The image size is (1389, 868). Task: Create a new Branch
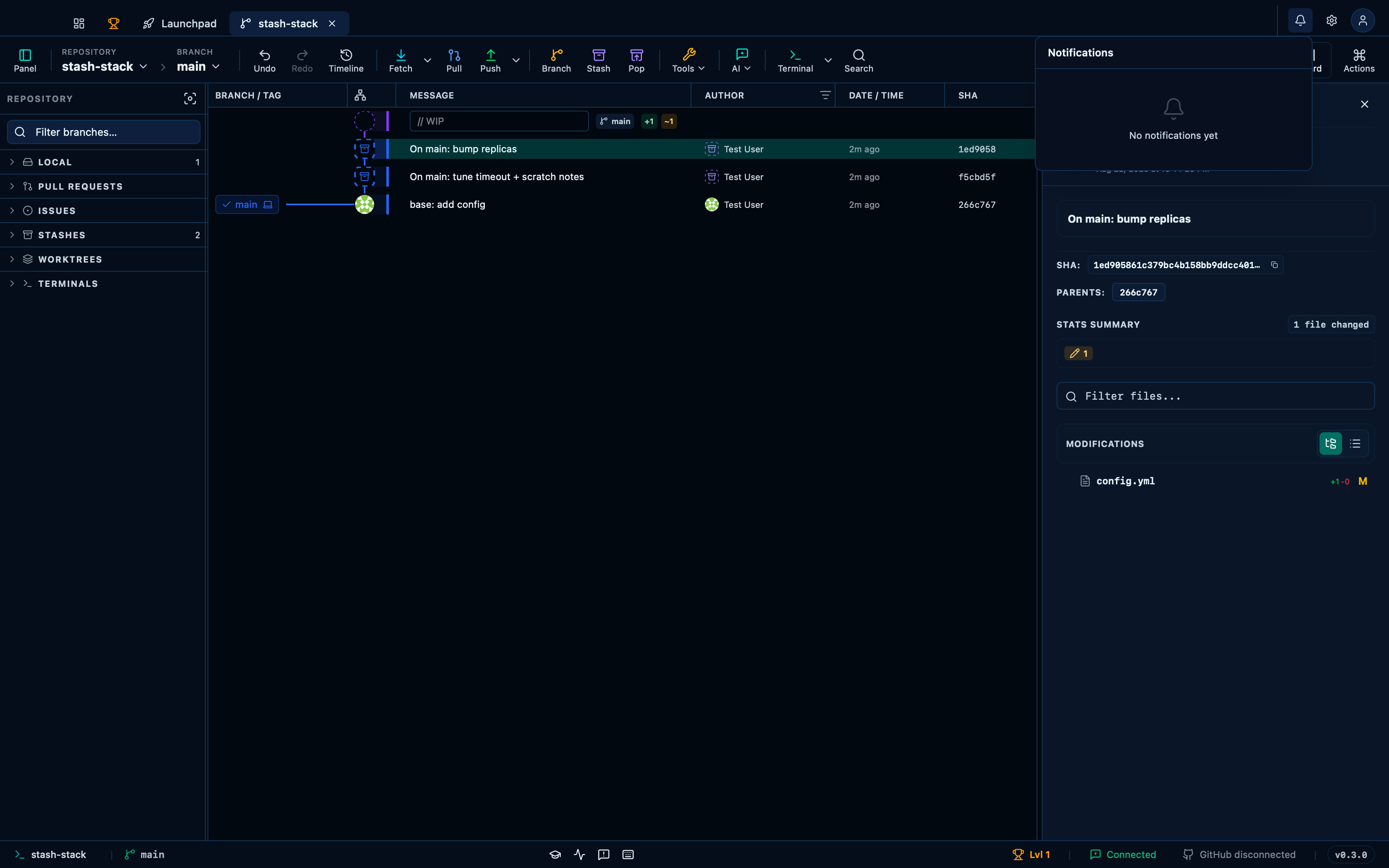click(x=556, y=60)
